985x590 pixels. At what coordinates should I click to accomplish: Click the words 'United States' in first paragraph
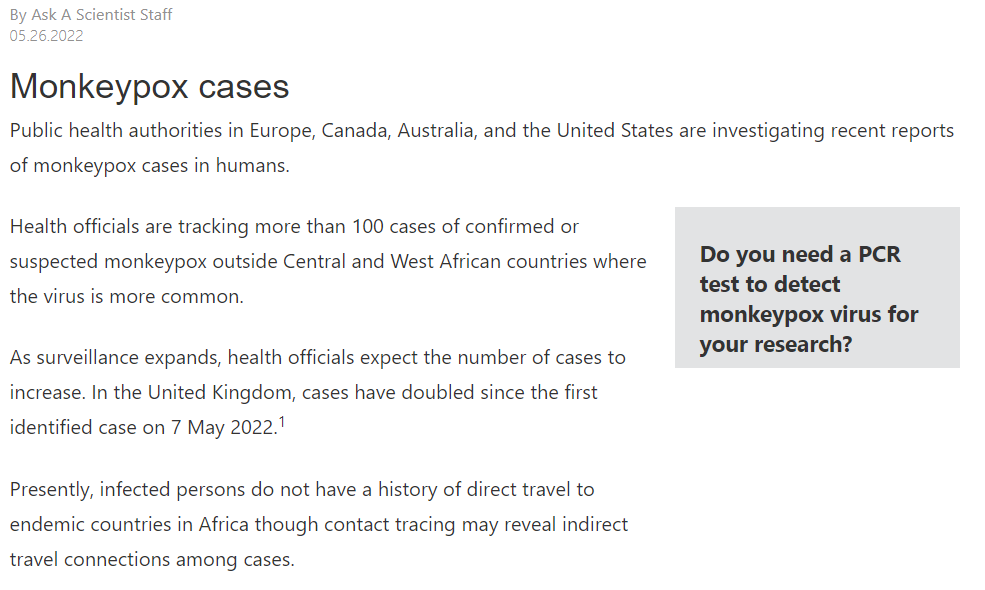615,131
